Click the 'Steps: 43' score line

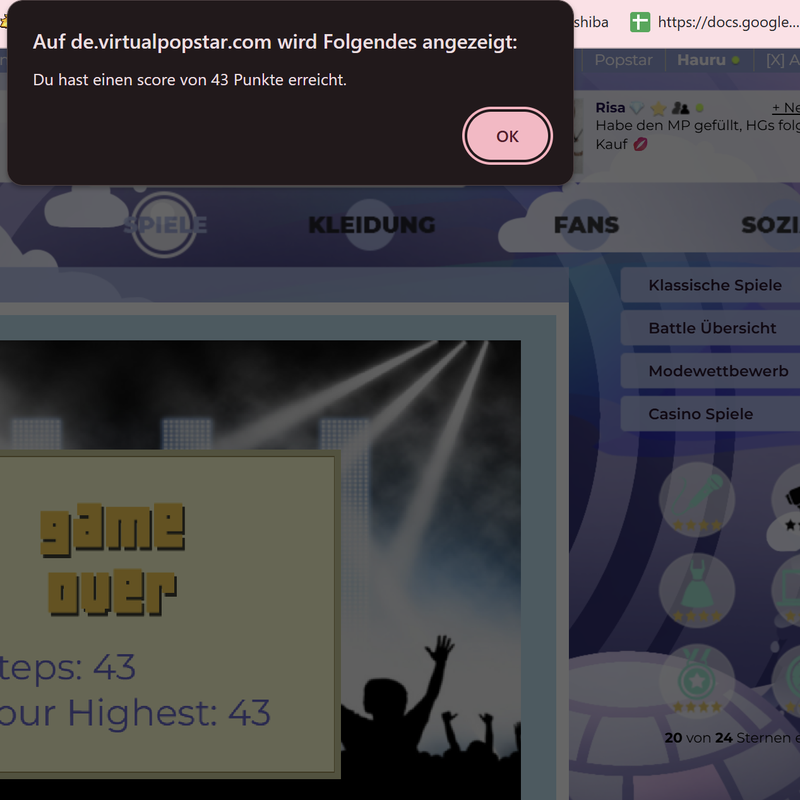click(x=67, y=667)
